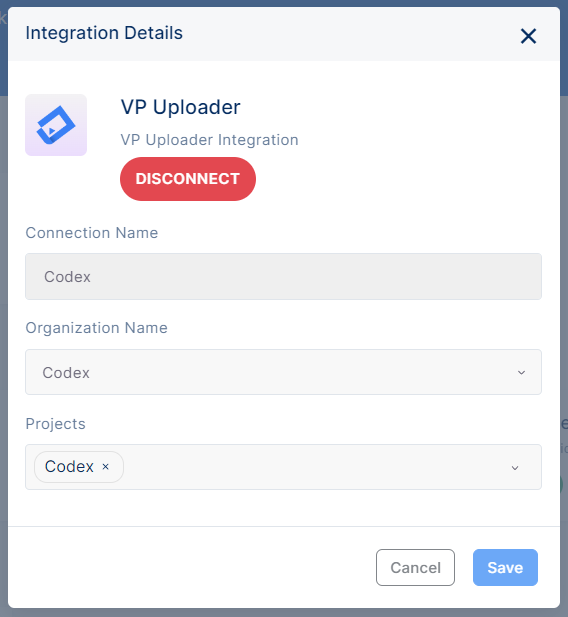The image size is (568, 617).
Task: Cancel the integration changes
Action: point(415,567)
